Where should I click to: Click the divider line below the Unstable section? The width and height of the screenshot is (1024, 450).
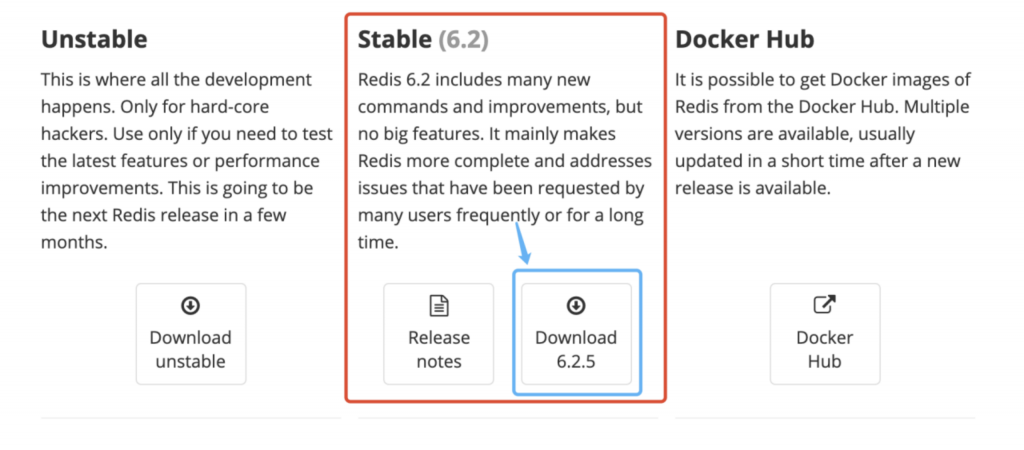point(190,418)
